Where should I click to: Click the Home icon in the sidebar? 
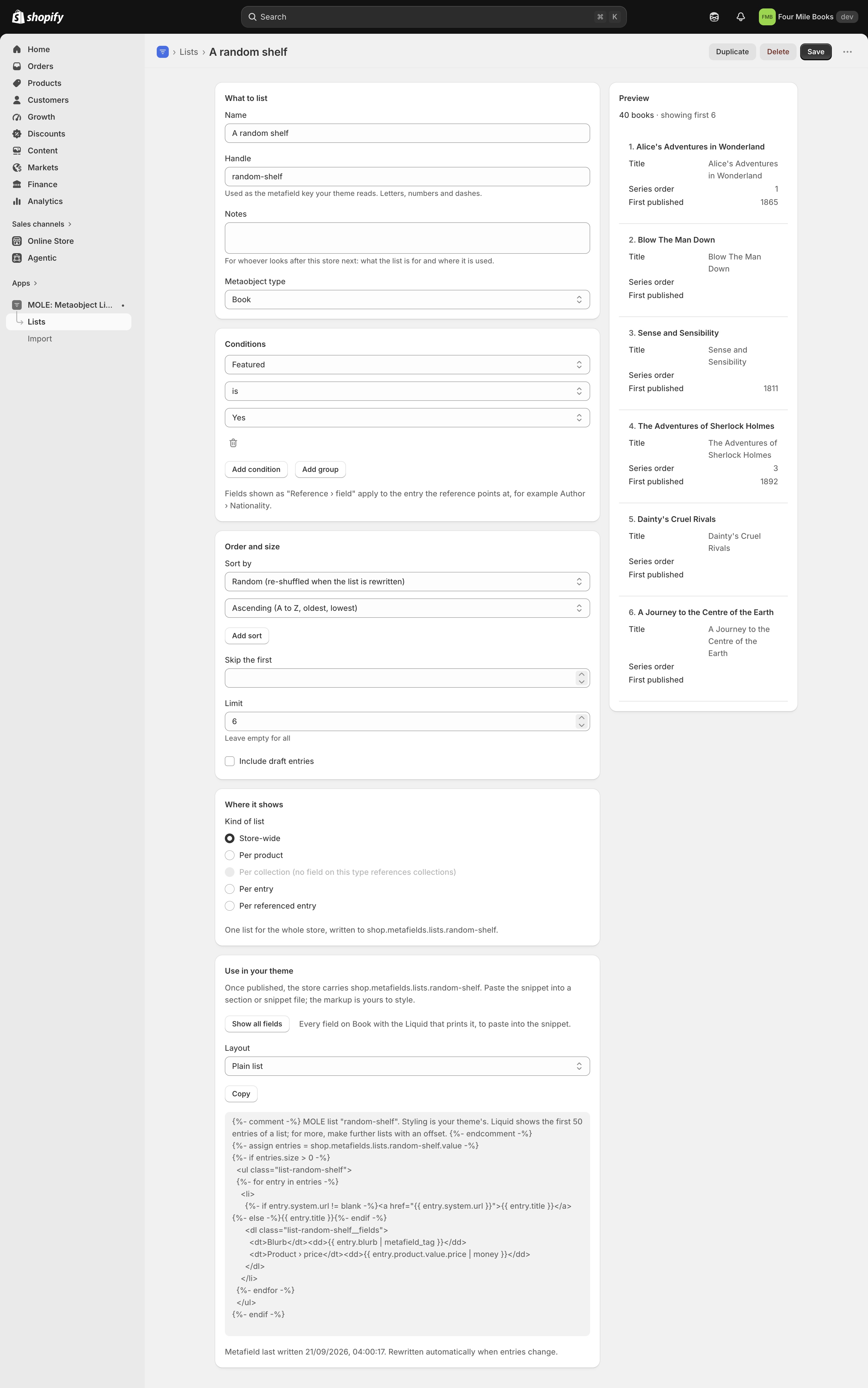(x=17, y=49)
